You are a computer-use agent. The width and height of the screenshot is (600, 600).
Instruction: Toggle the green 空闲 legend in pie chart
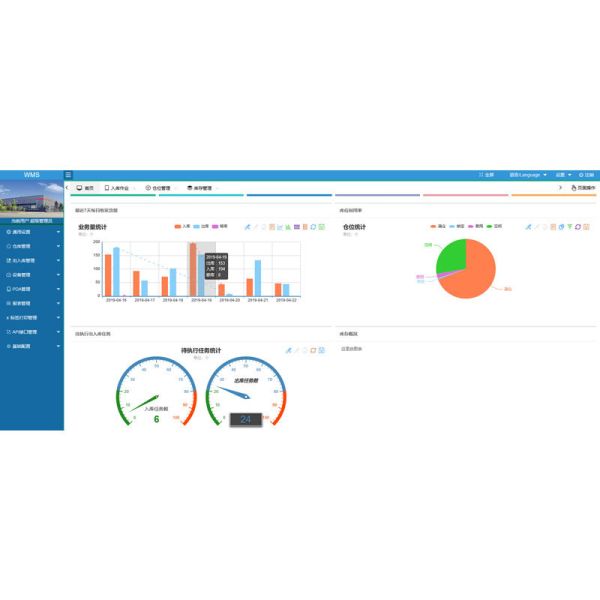pyautogui.click(x=491, y=227)
